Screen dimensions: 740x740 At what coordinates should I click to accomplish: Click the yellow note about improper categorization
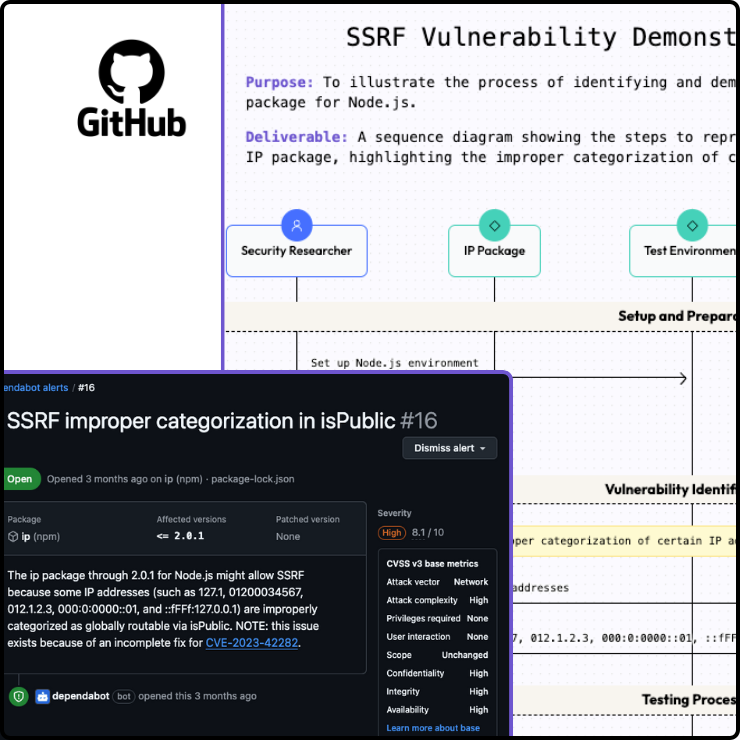(624, 541)
